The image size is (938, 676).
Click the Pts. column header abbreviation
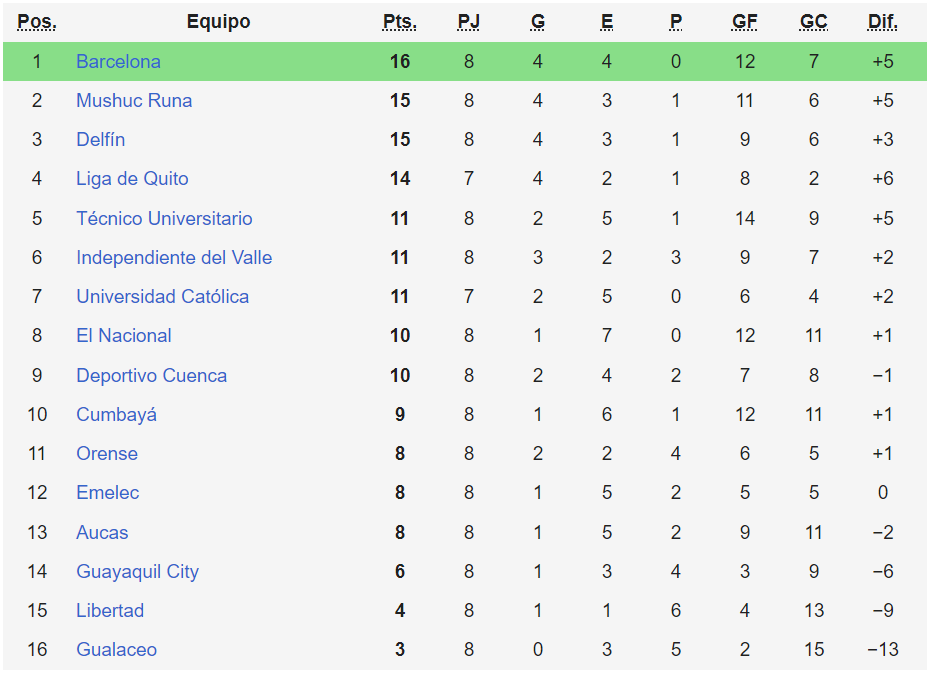(400, 22)
